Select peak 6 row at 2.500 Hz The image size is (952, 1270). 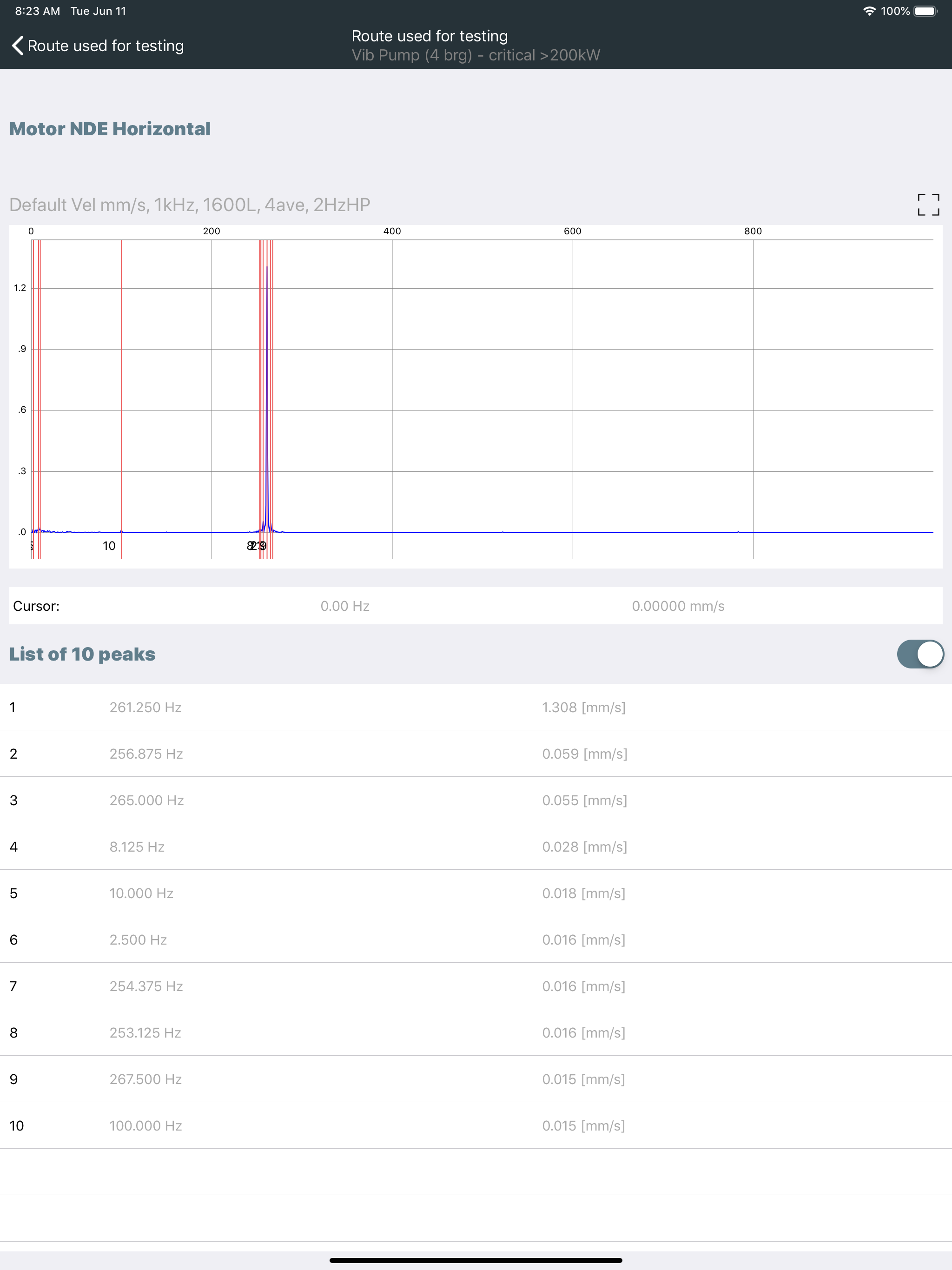(x=476, y=940)
